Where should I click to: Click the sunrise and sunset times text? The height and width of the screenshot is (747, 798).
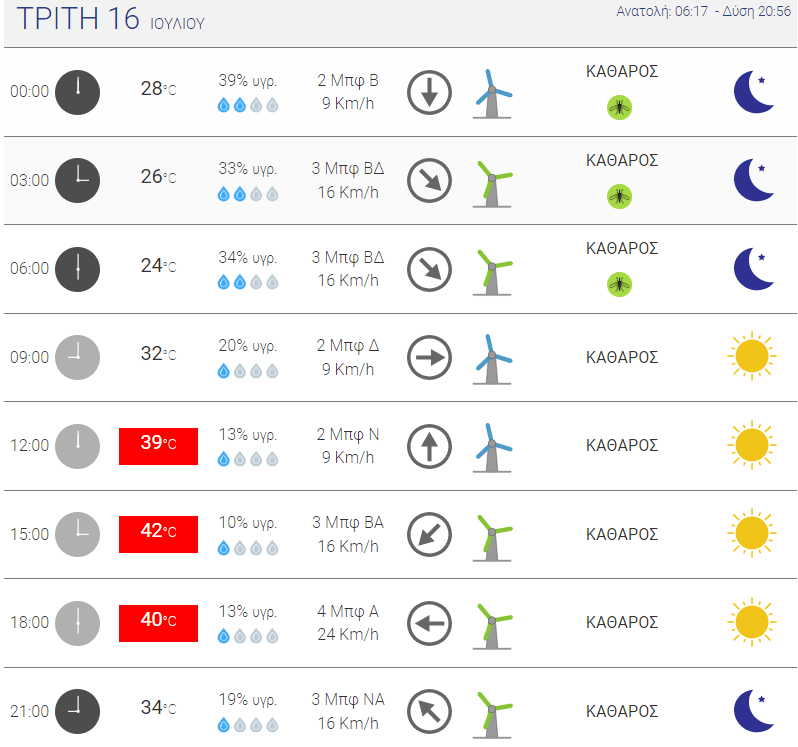coord(703,11)
